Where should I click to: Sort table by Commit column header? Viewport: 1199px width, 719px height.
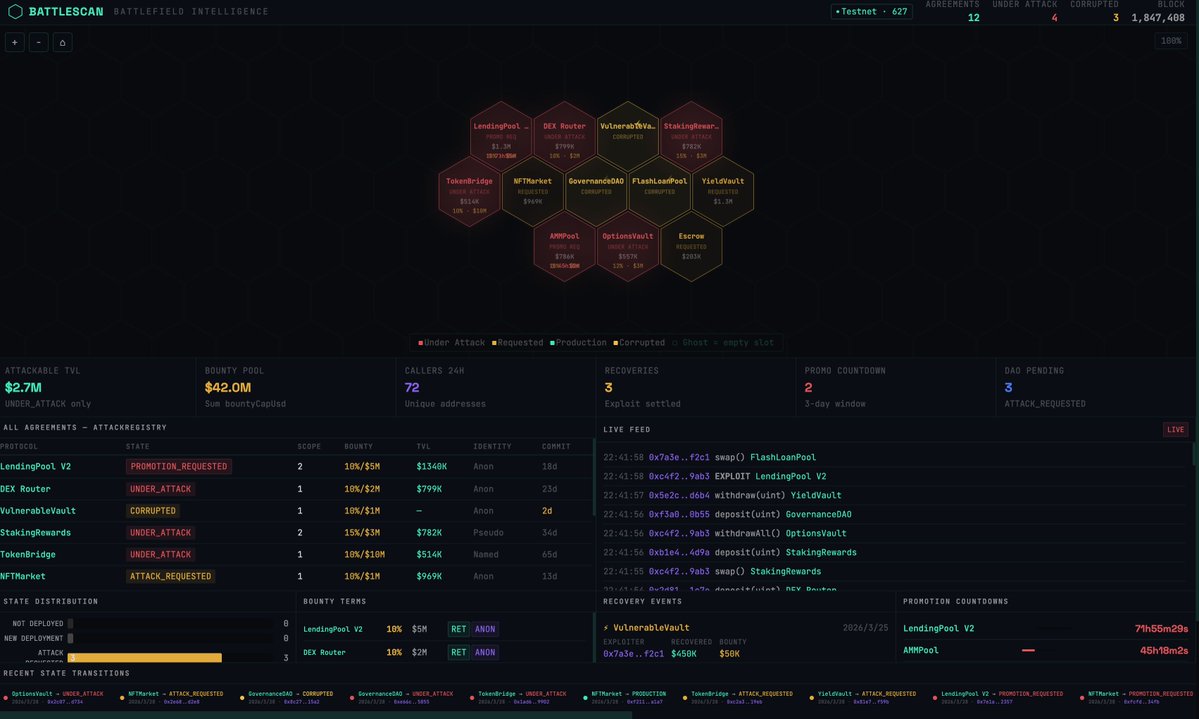click(556, 447)
